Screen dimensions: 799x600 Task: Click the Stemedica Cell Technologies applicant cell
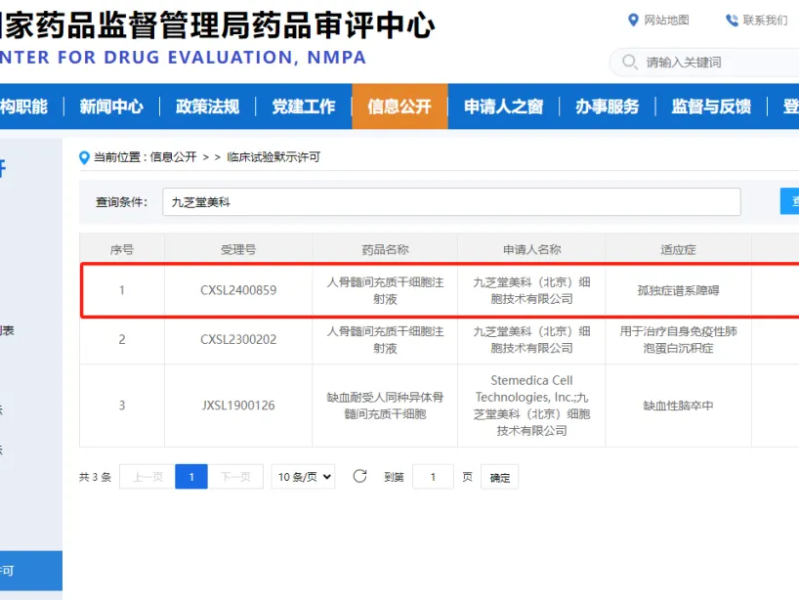[x=532, y=406]
